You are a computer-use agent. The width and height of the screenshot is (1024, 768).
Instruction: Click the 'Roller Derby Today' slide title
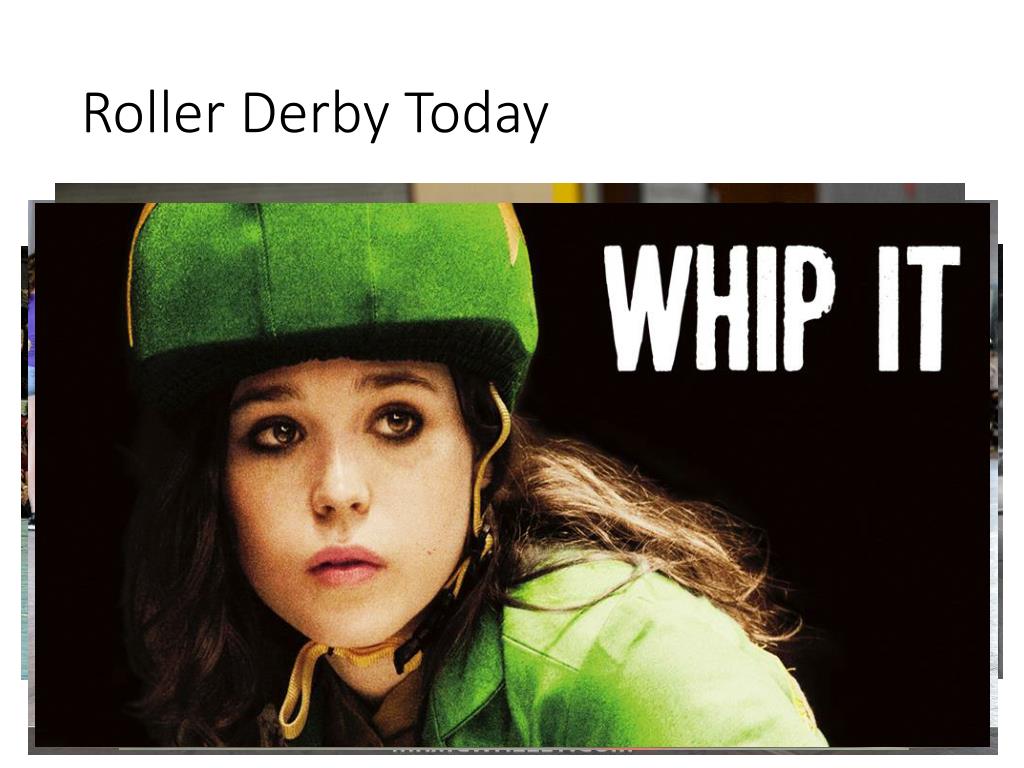click(315, 115)
